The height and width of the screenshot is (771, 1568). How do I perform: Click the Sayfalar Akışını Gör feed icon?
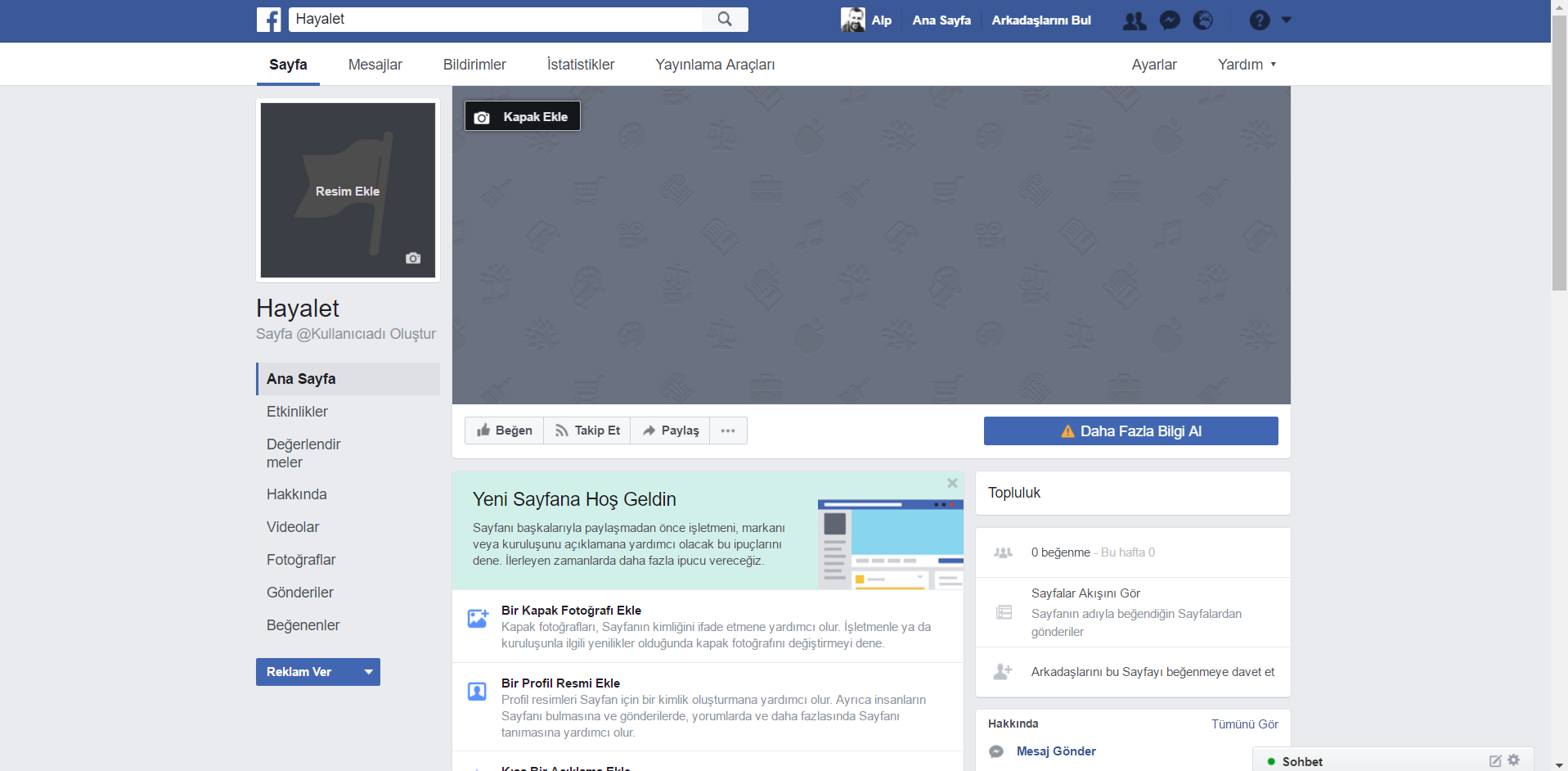(1004, 612)
